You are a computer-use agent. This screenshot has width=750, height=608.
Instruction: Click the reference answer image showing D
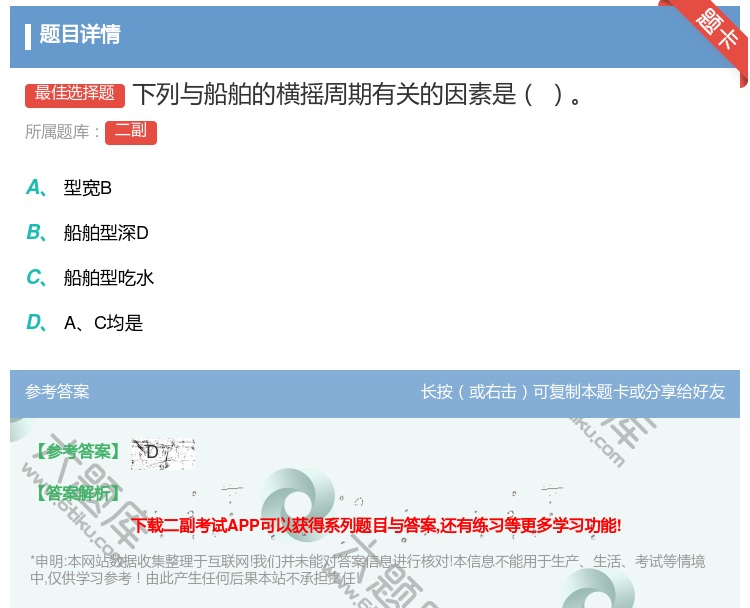click(x=163, y=453)
